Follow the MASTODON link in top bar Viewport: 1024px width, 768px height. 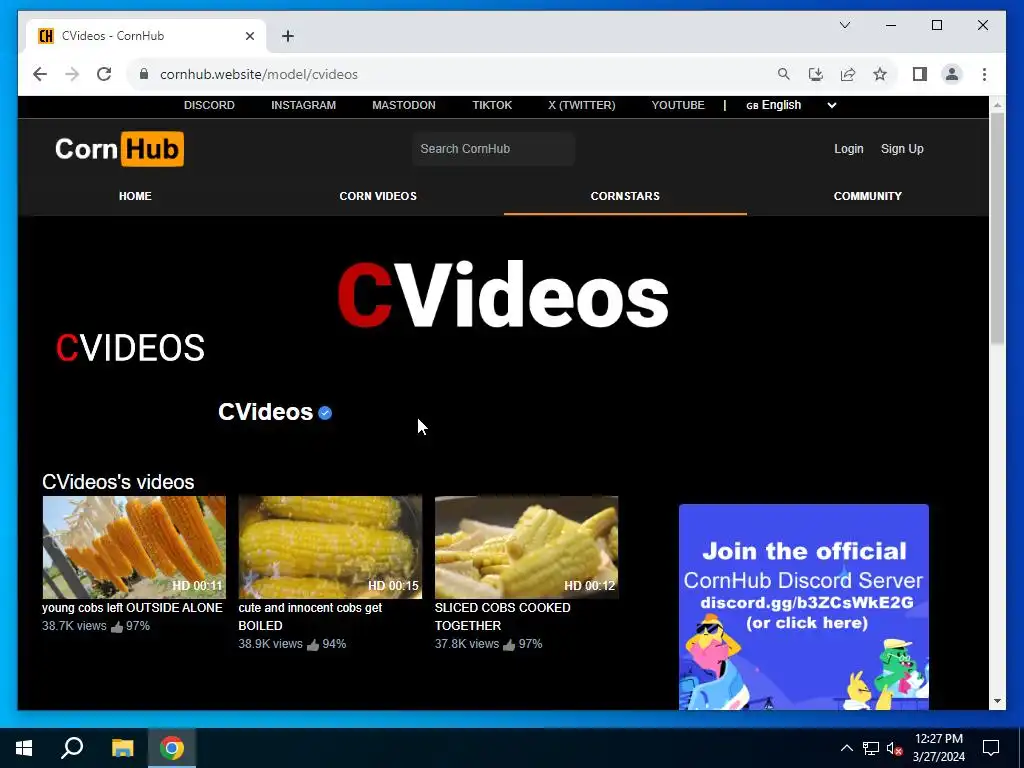[x=404, y=105]
